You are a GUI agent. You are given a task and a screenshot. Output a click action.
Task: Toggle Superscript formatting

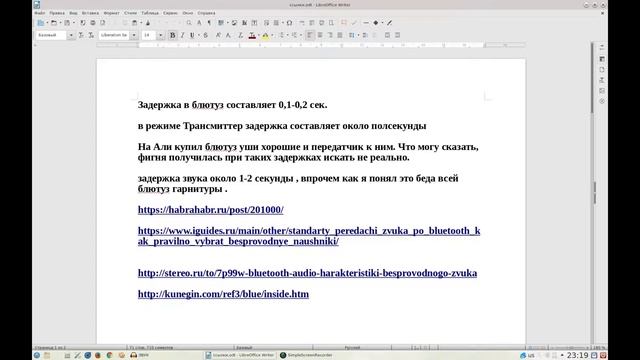click(x=218, y=35)
